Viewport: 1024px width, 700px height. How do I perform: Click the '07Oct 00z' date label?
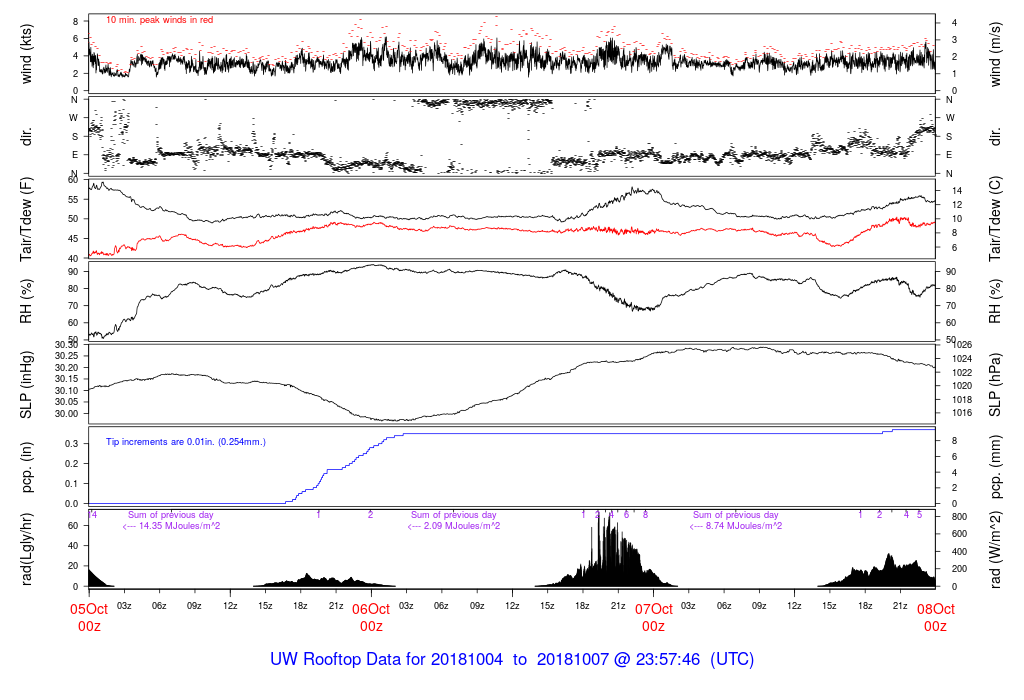pos(654,617)
